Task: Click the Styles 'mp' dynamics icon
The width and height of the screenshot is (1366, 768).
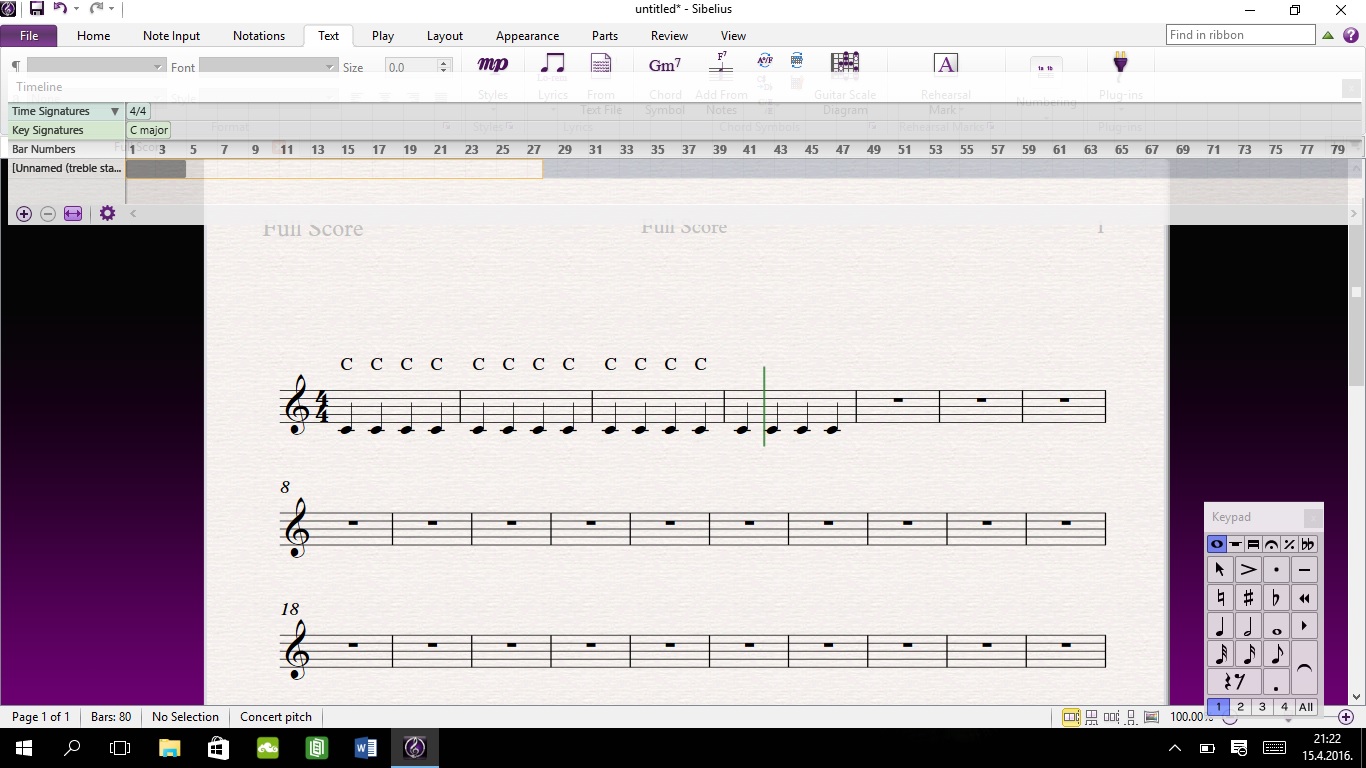Action: click(x=493, y=65)
